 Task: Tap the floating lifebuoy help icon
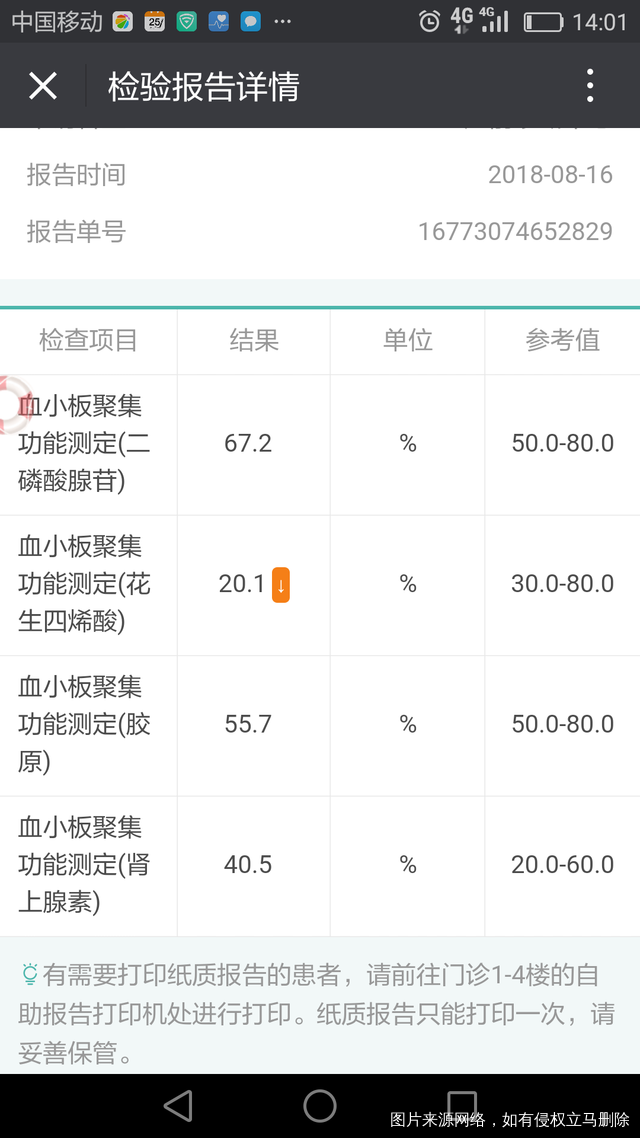click(12, 404)
